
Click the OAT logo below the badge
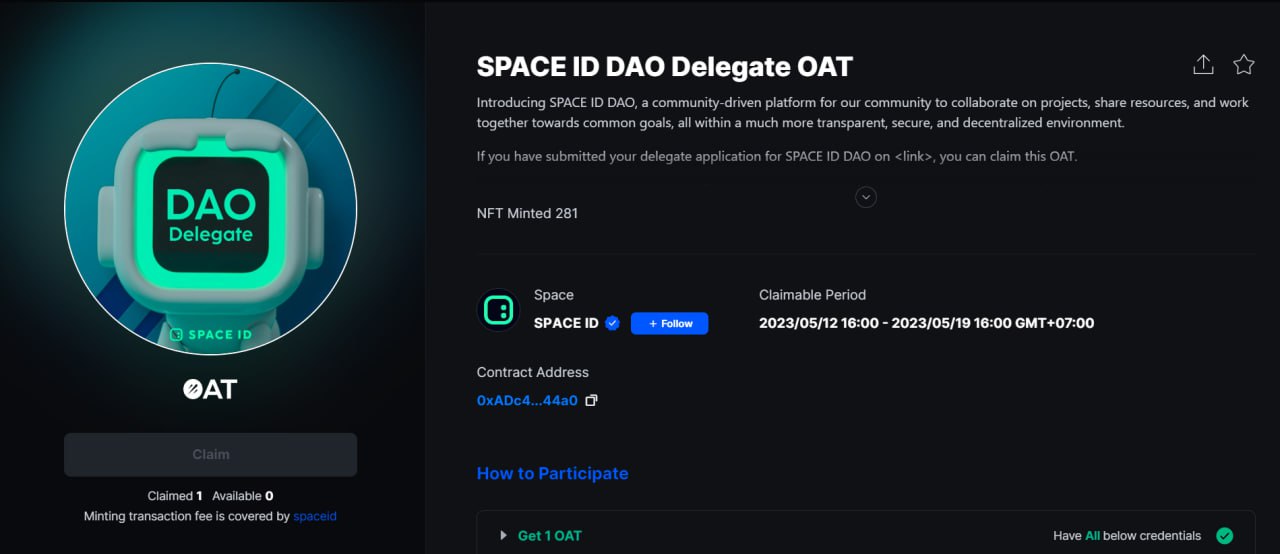click(210, 389)
